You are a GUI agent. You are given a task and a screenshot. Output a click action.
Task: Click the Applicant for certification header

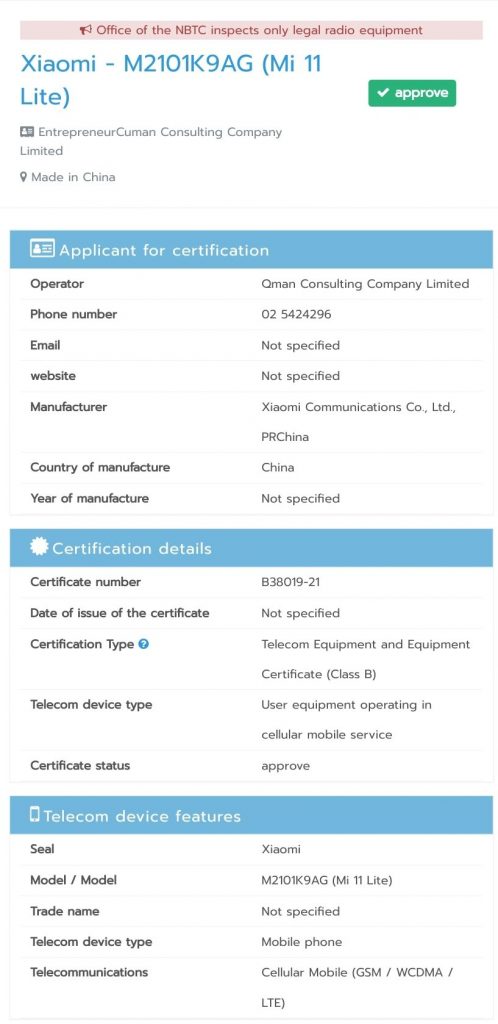click(x=251, y=249)
